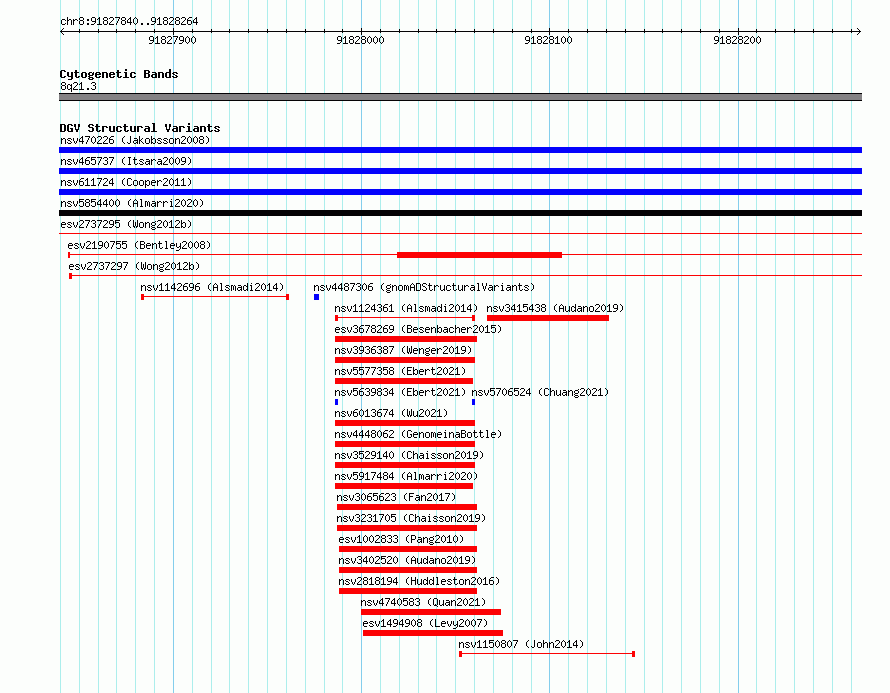Open the nsv611724 (Cooper2011) label

point(126,182)
